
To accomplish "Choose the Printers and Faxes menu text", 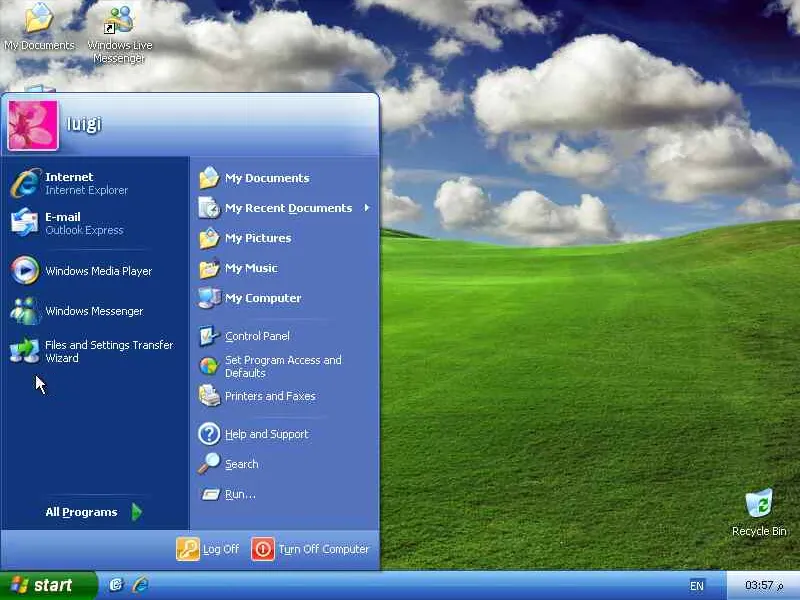I will (270, 396).
